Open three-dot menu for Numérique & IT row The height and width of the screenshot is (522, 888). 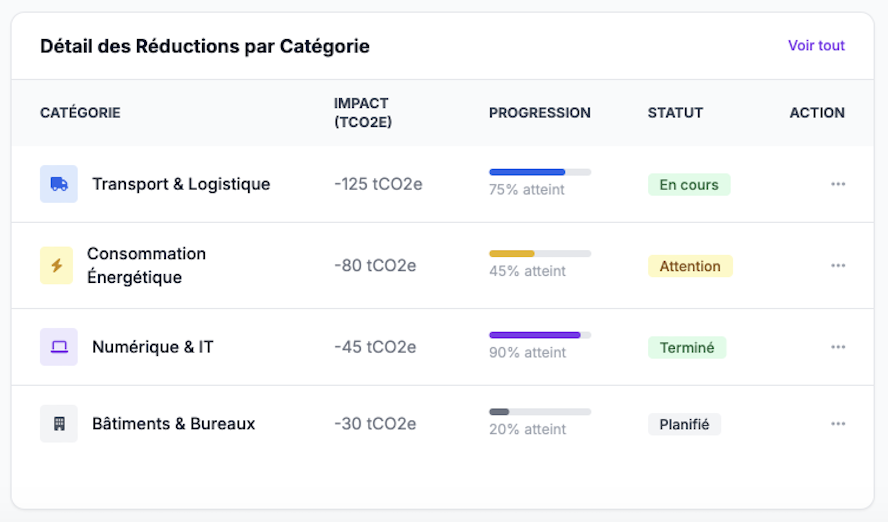(x=838, y=347)
